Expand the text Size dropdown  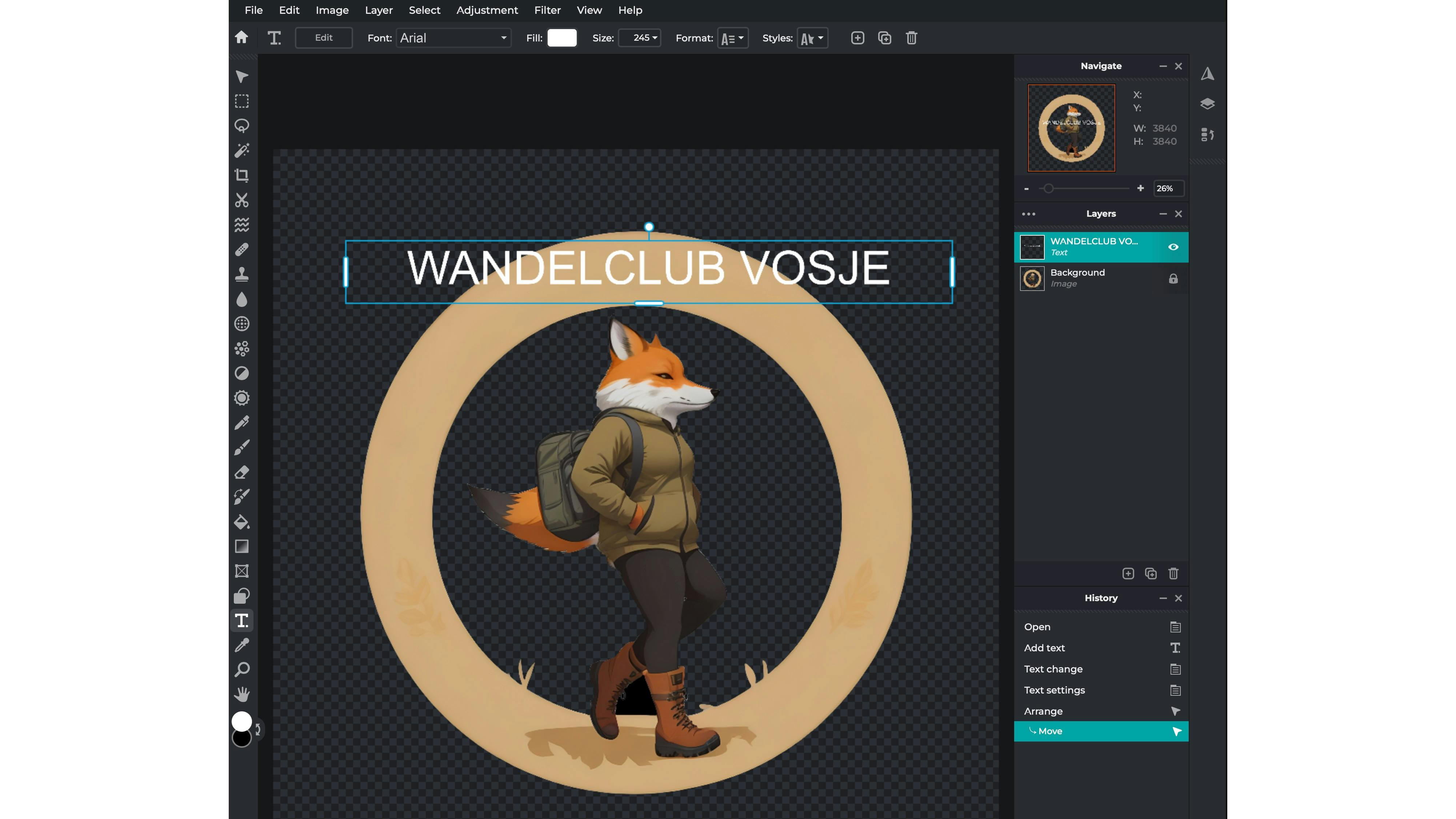click(x=640, y=38)
